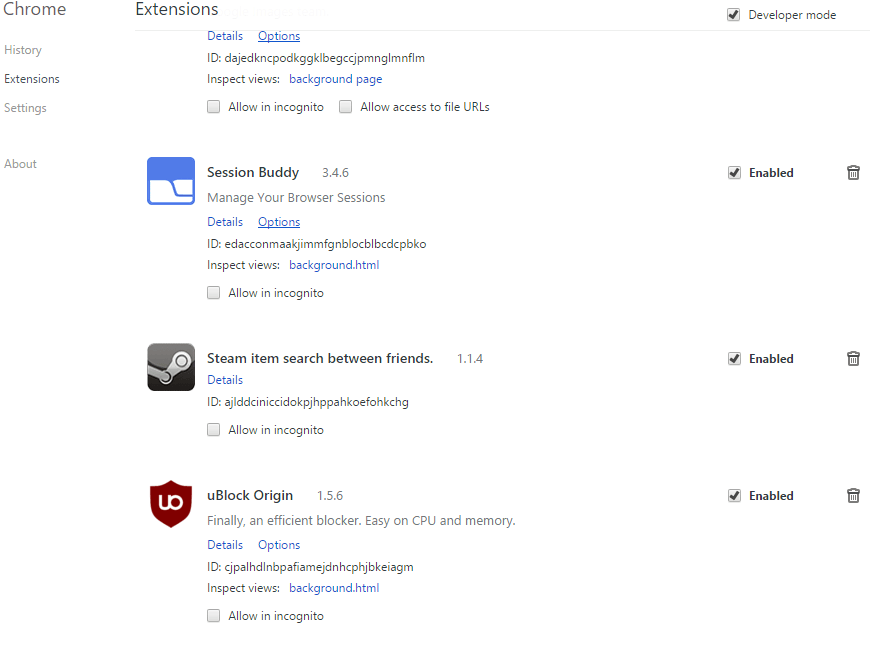The width and height of the screenshot is (870, 646).
Task: Click the Steam extension logo icon
Action: point(171,367)
